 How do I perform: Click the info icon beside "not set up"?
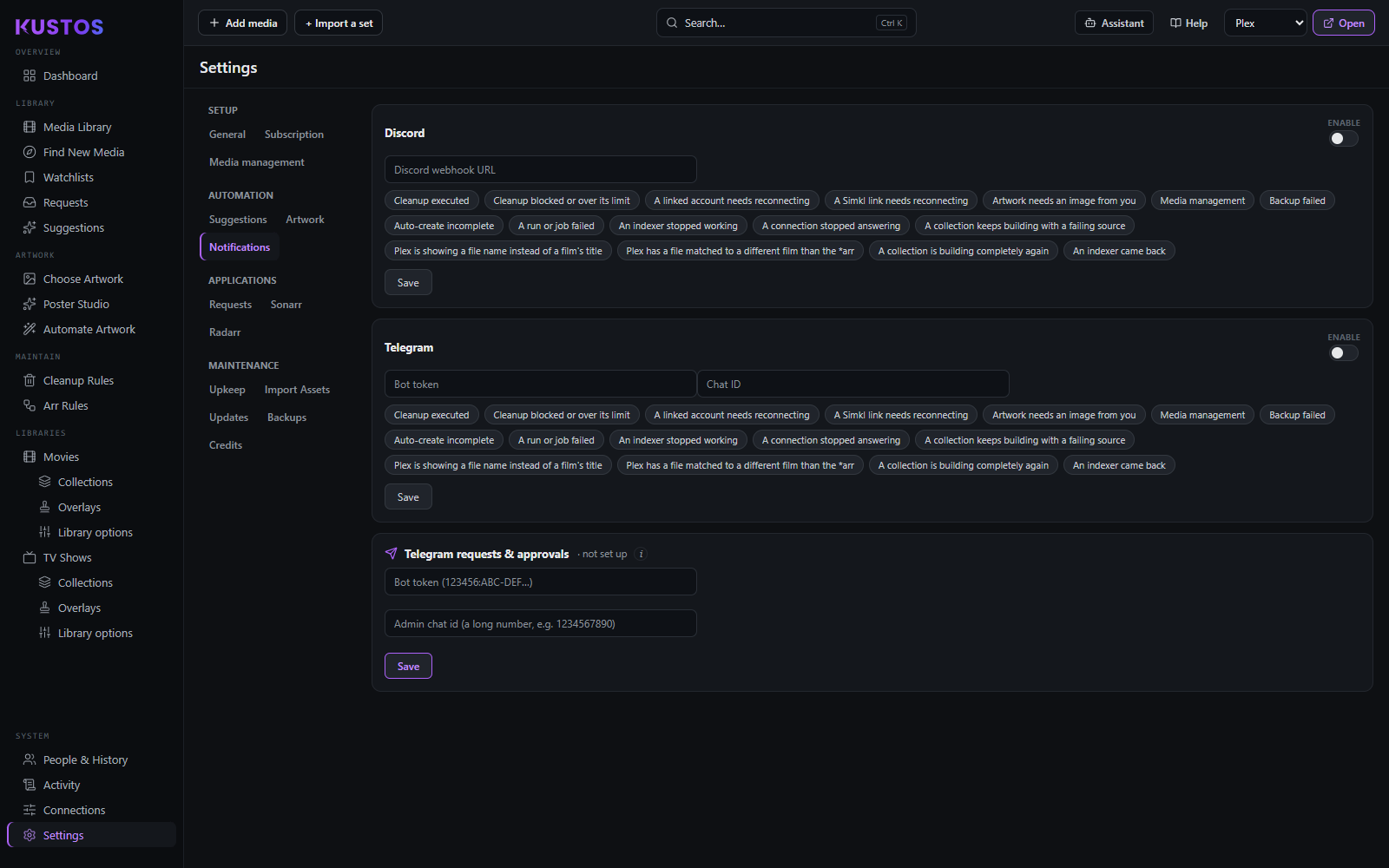642,554
